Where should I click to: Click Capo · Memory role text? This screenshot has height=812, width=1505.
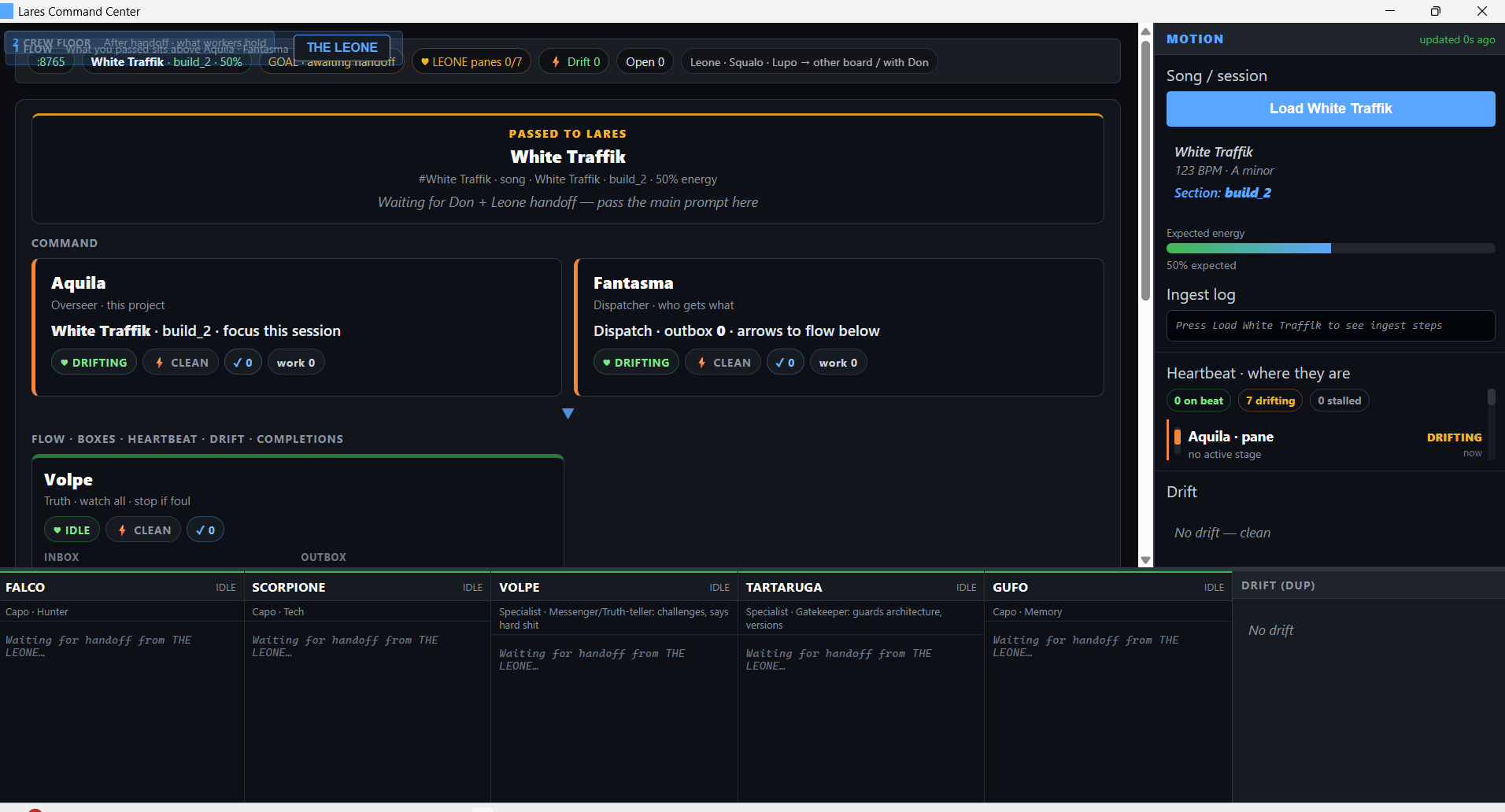[x=1027, y=612]
